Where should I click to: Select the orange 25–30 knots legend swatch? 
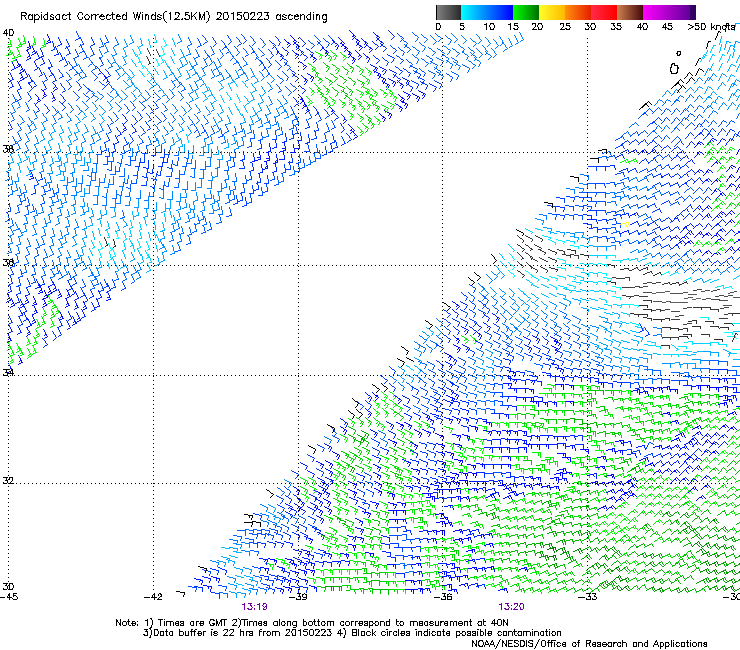point(578,12)
